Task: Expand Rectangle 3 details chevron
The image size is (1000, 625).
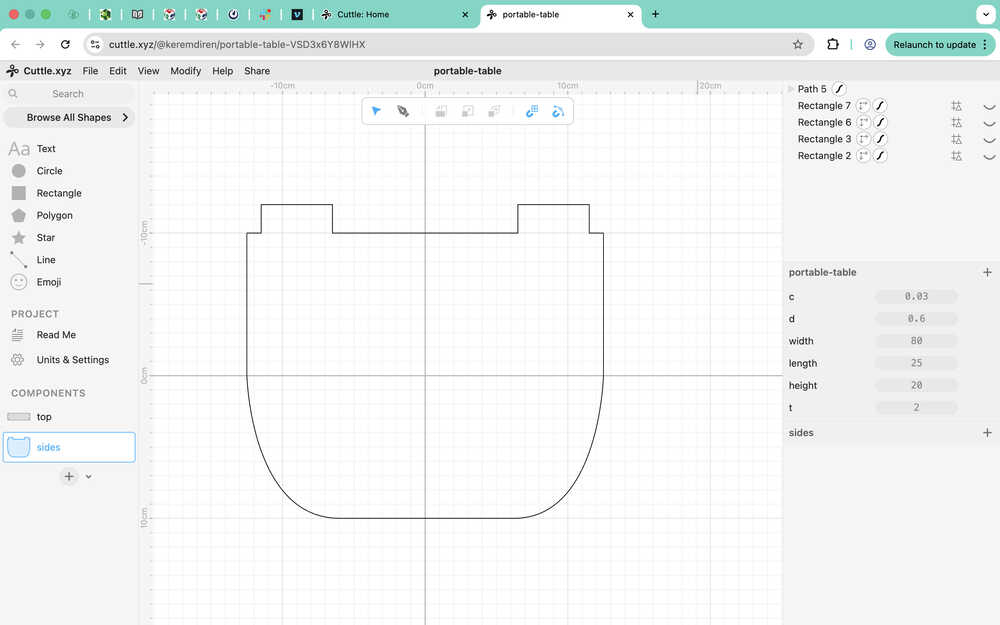Action: 989,140
